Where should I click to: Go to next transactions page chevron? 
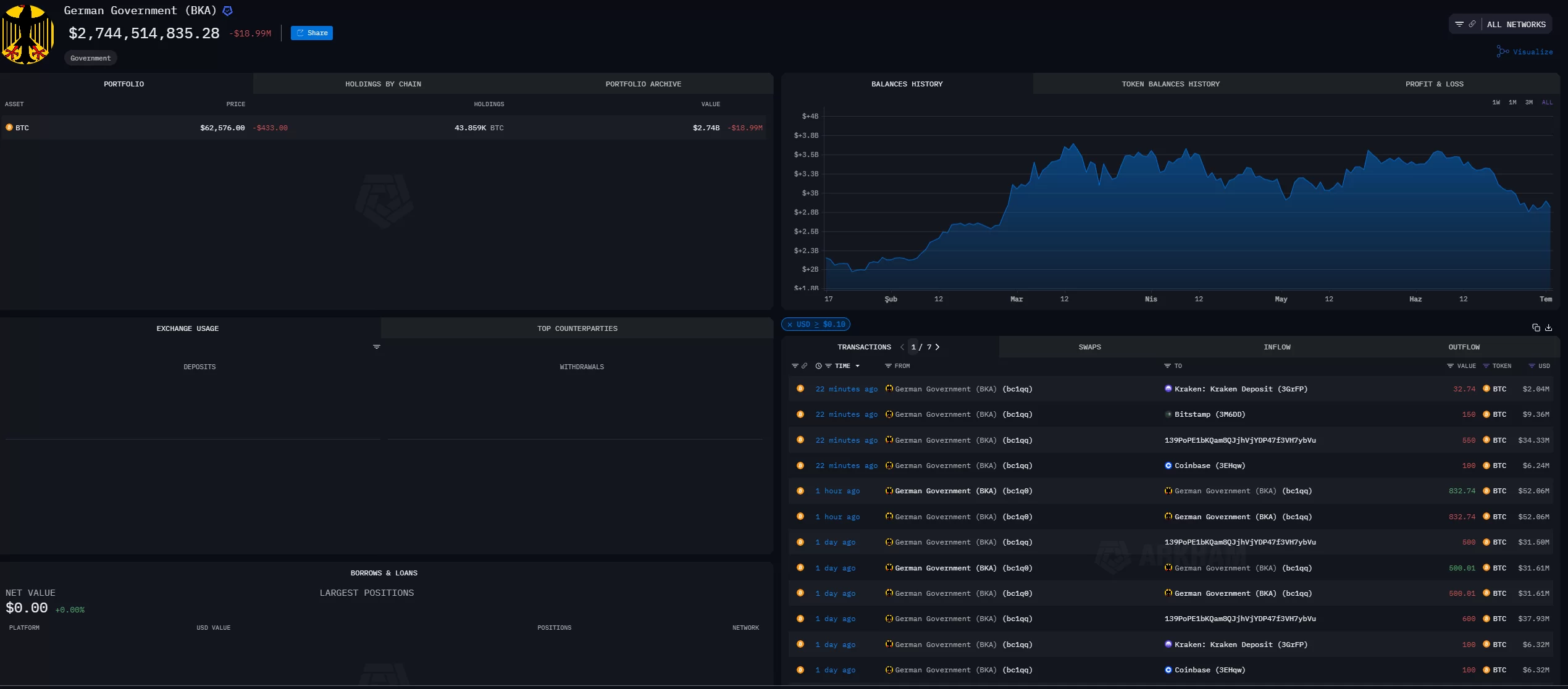[937, 347]
